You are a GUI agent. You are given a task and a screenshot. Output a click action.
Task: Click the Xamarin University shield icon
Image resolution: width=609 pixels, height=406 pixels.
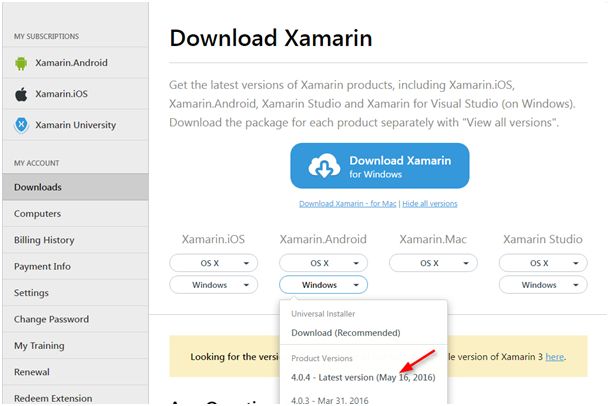coord(21,125)
